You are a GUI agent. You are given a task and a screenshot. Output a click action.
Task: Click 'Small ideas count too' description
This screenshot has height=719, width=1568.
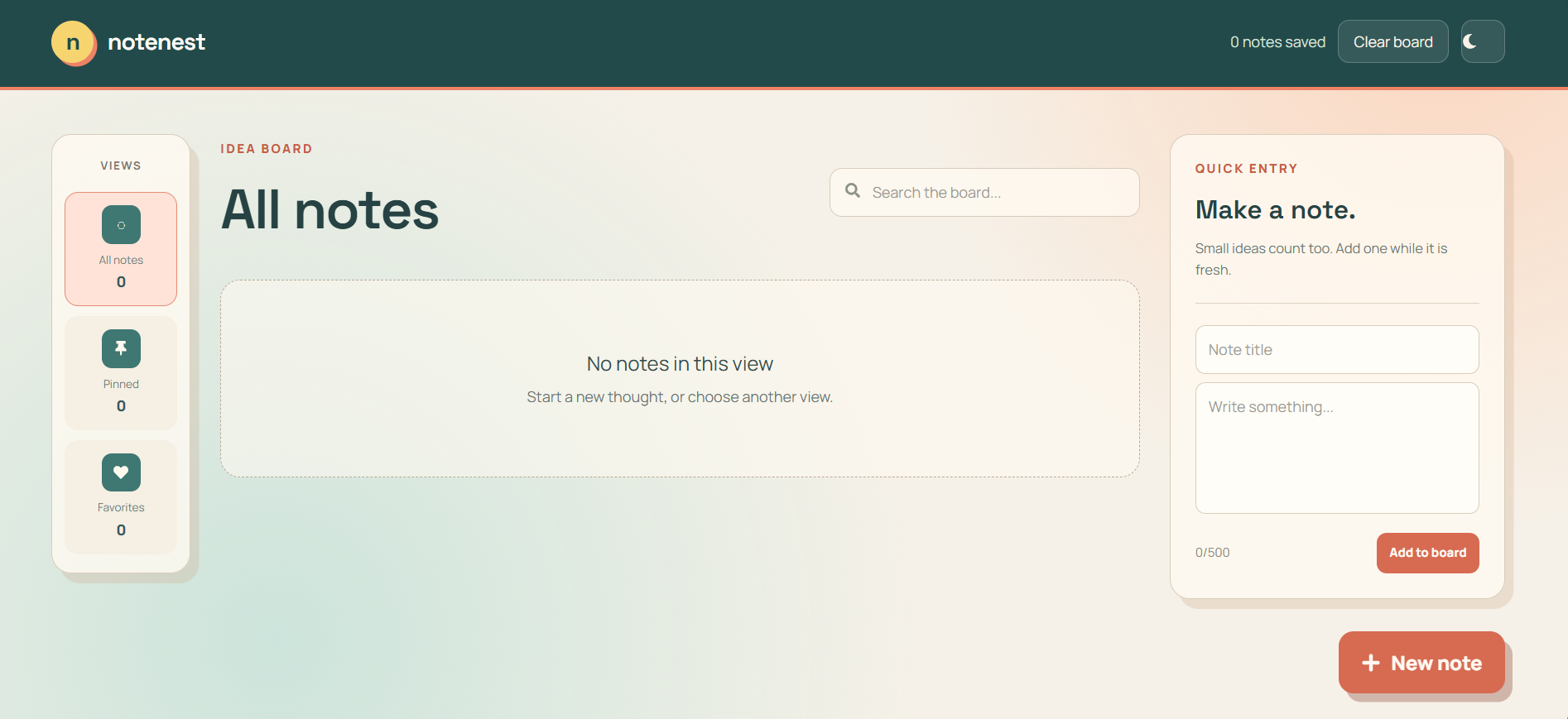coord(1321,259)
